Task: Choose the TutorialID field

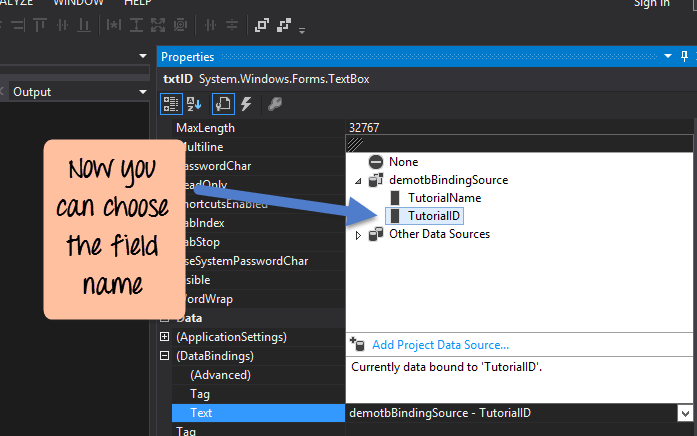Action: [x=435, y=216]
